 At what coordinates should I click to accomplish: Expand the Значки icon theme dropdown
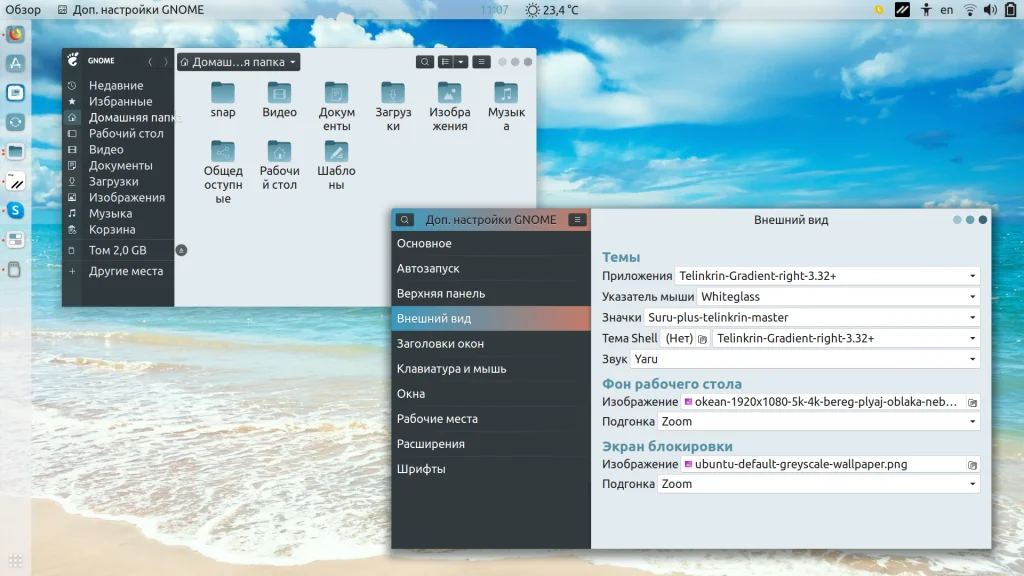pyautogui.click(x=812, y=318)
